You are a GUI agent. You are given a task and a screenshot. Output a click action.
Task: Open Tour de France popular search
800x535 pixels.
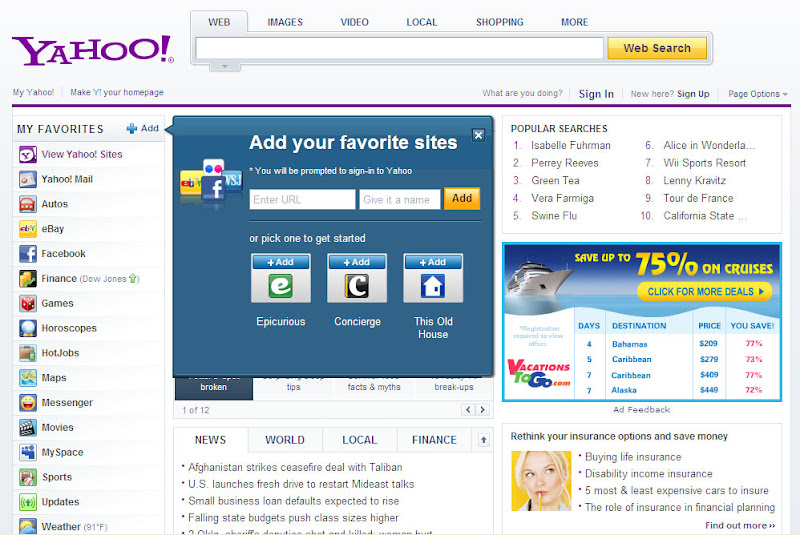[698, 198]
